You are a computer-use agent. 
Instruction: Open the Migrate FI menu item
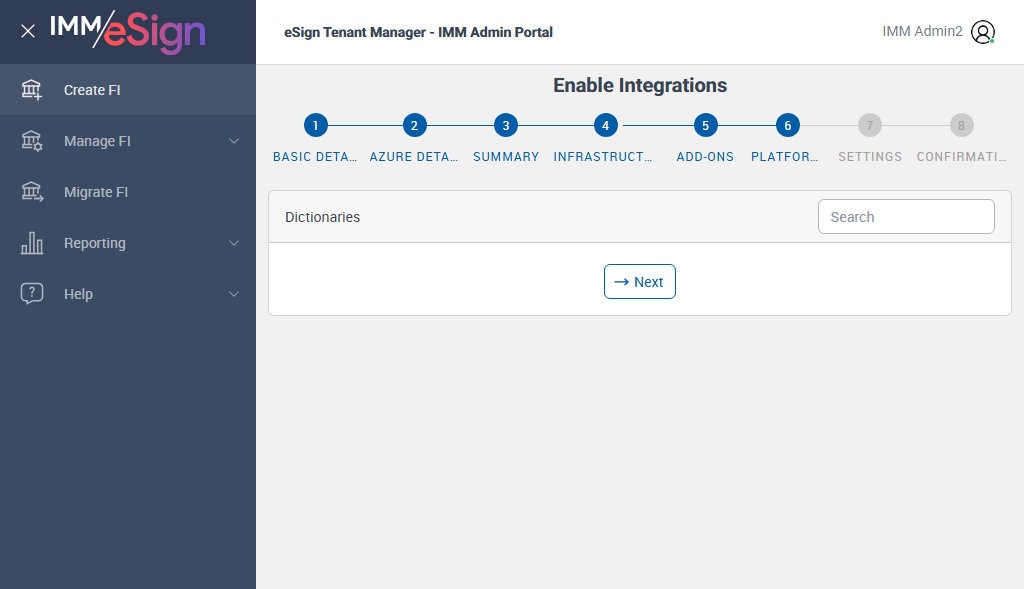pyautogui.click(x=128, y=191)
